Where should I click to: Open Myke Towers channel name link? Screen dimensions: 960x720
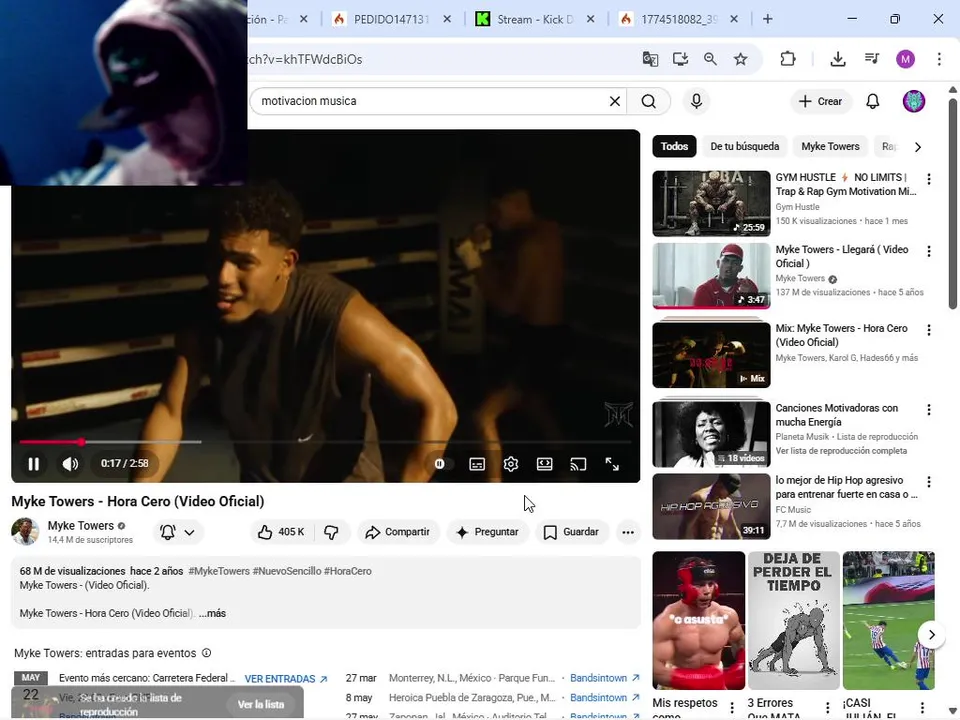coord(81,525)
